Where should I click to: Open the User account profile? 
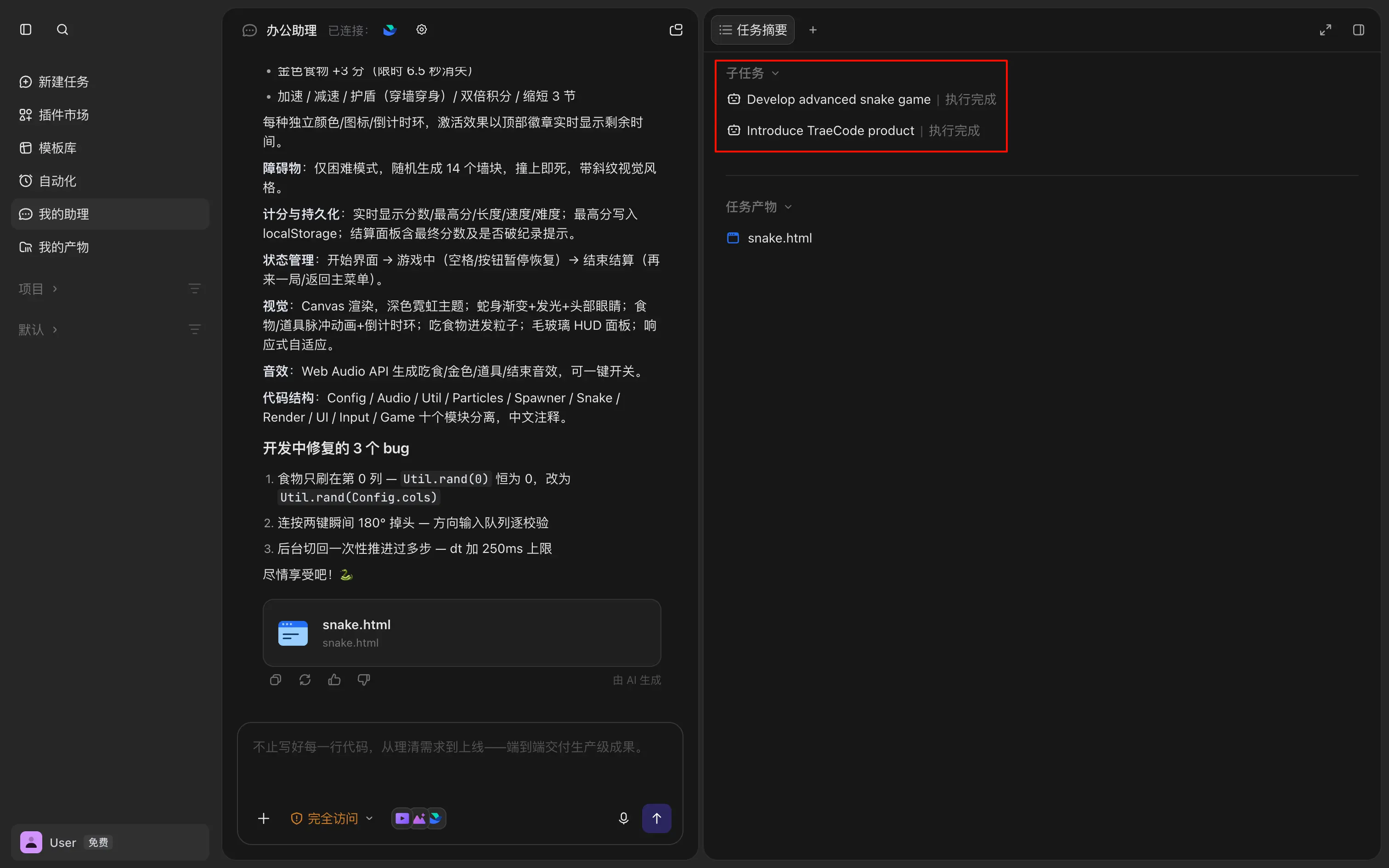[110, 842]
